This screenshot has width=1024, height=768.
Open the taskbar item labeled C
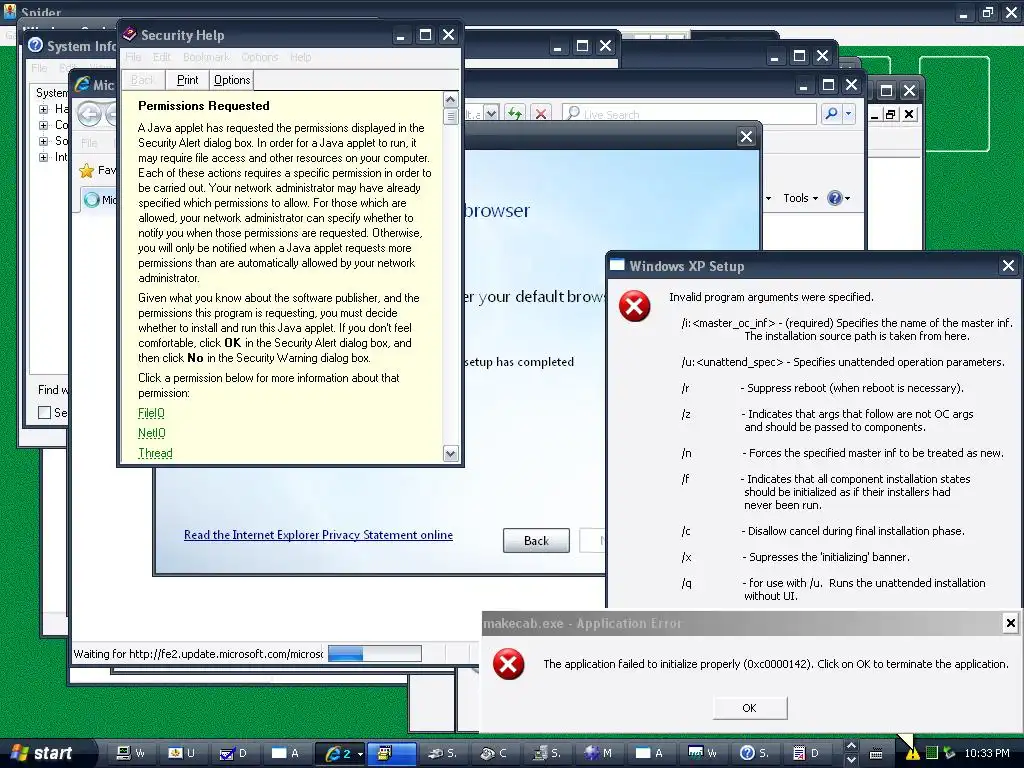tap(494, 753)
